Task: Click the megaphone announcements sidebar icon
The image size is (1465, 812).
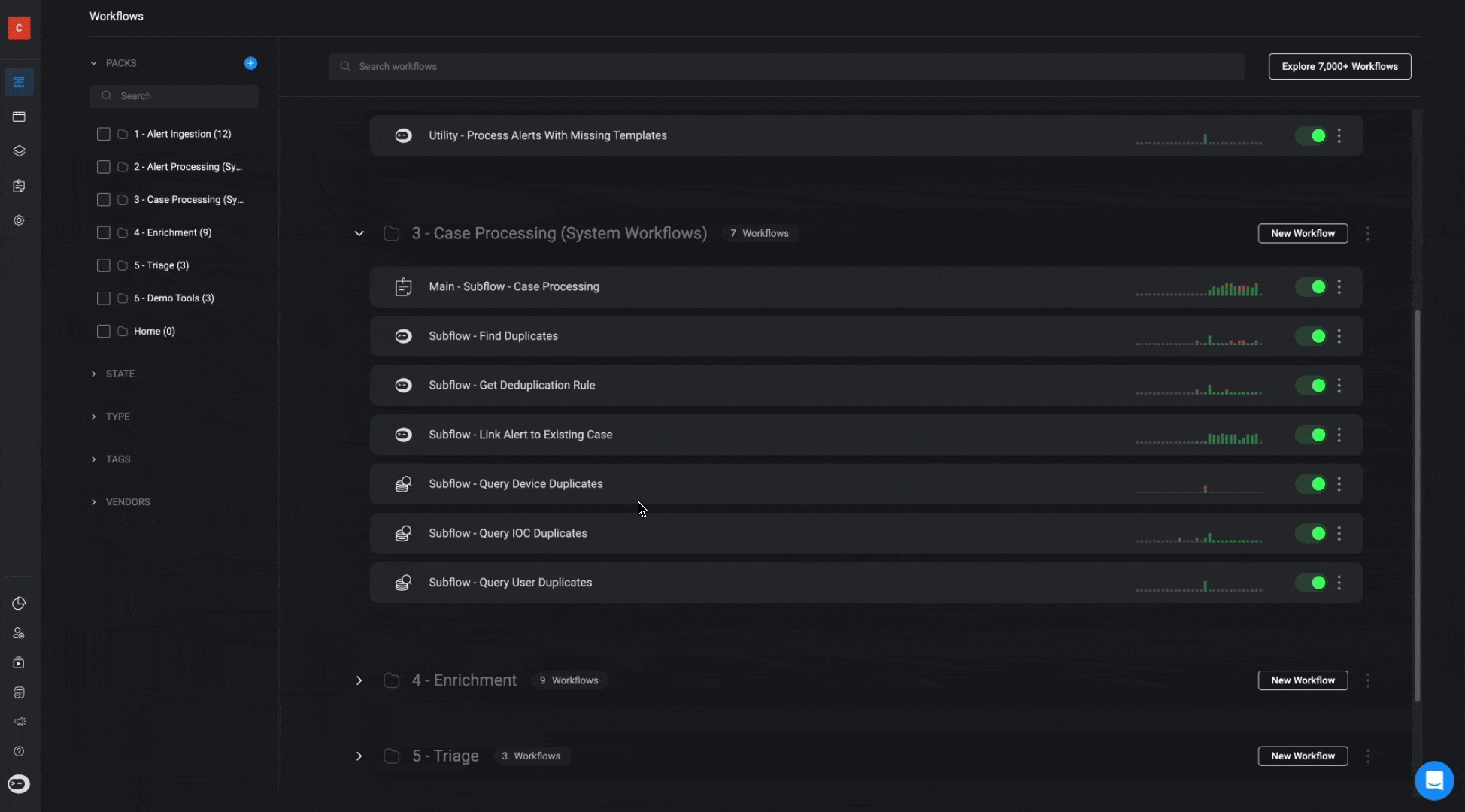Action: coord(19,721)
